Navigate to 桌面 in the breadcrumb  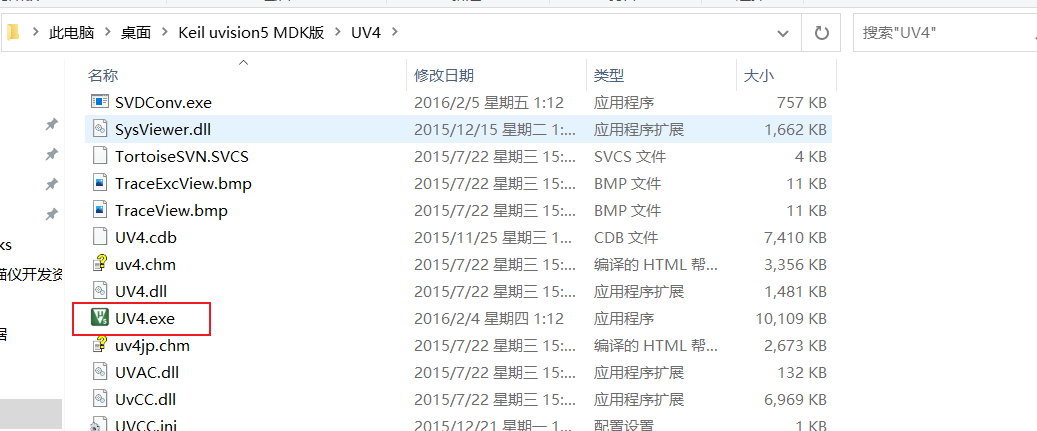point(136,32)
